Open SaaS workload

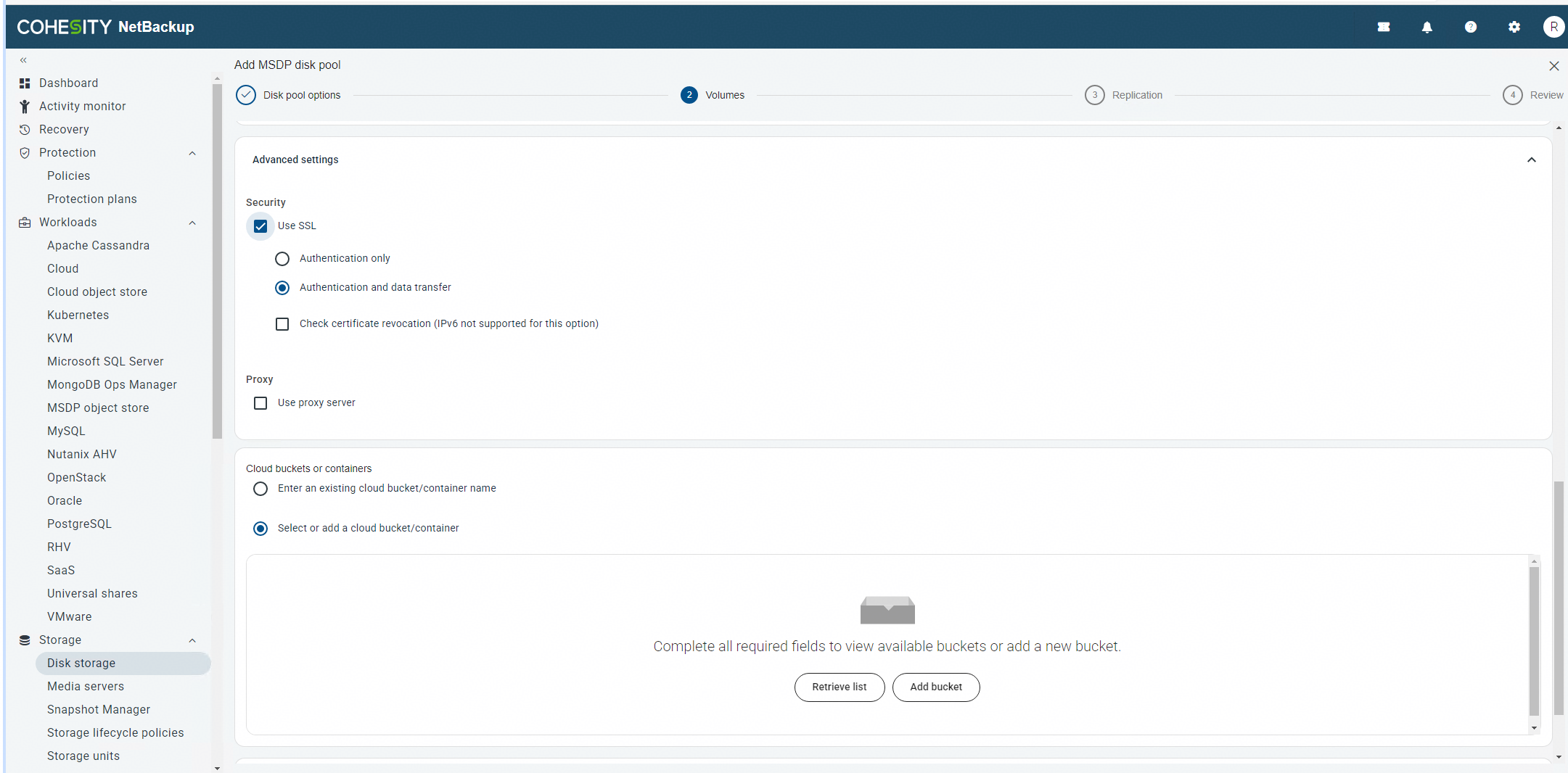pos(61,571)
